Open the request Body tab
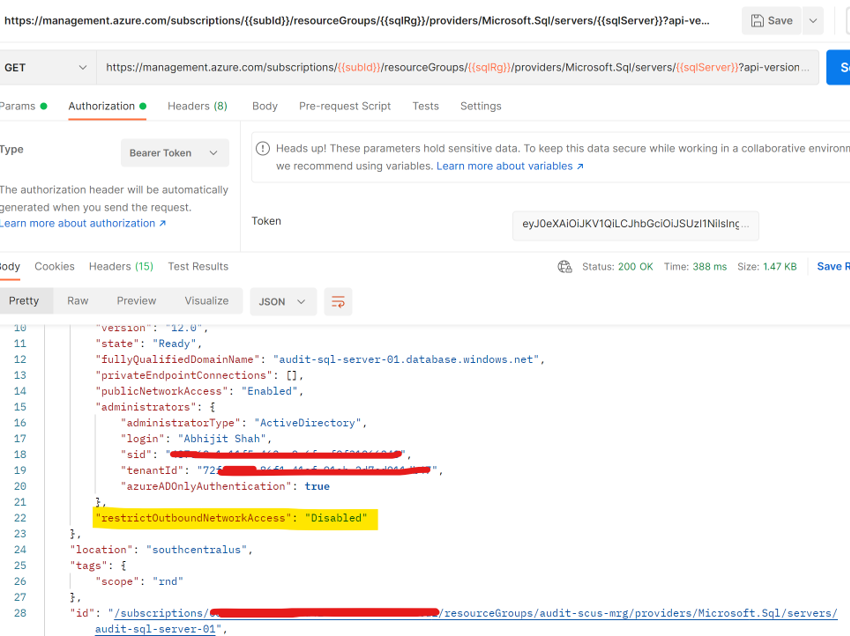This screenshot has height=636, width=850. (265, 106)
